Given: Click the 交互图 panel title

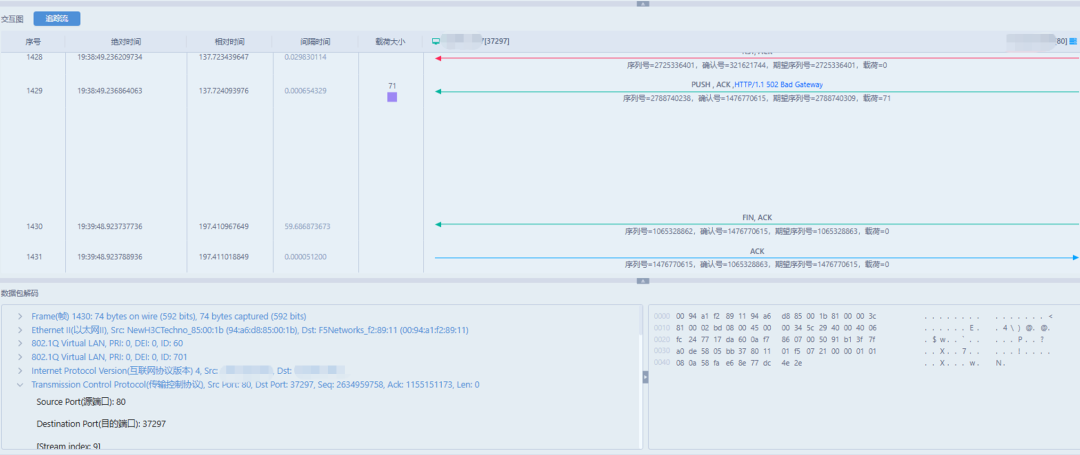Looking at the screenshot, I should pos(13,19).
